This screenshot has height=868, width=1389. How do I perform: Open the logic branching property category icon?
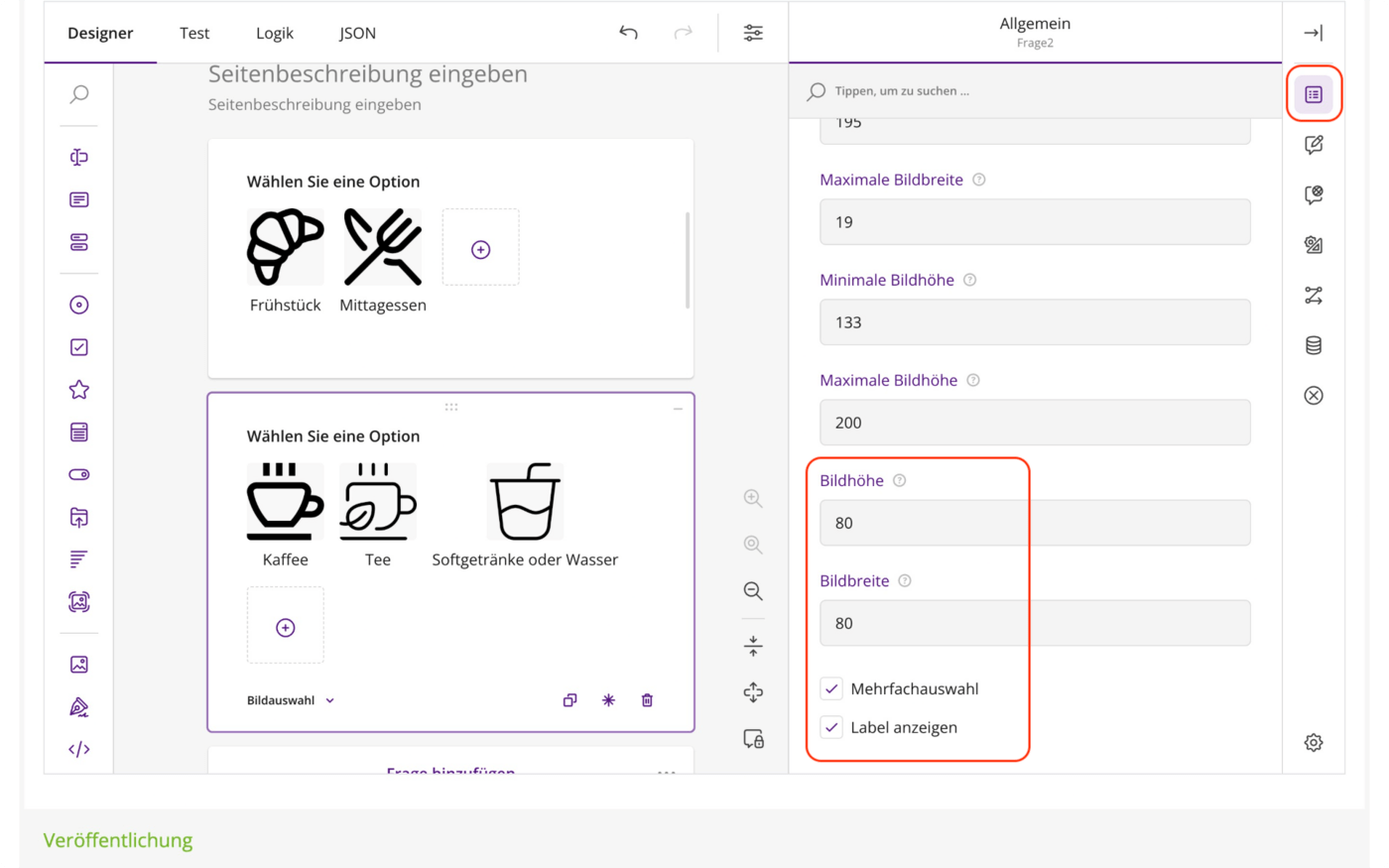click(x=1314, y=296)
